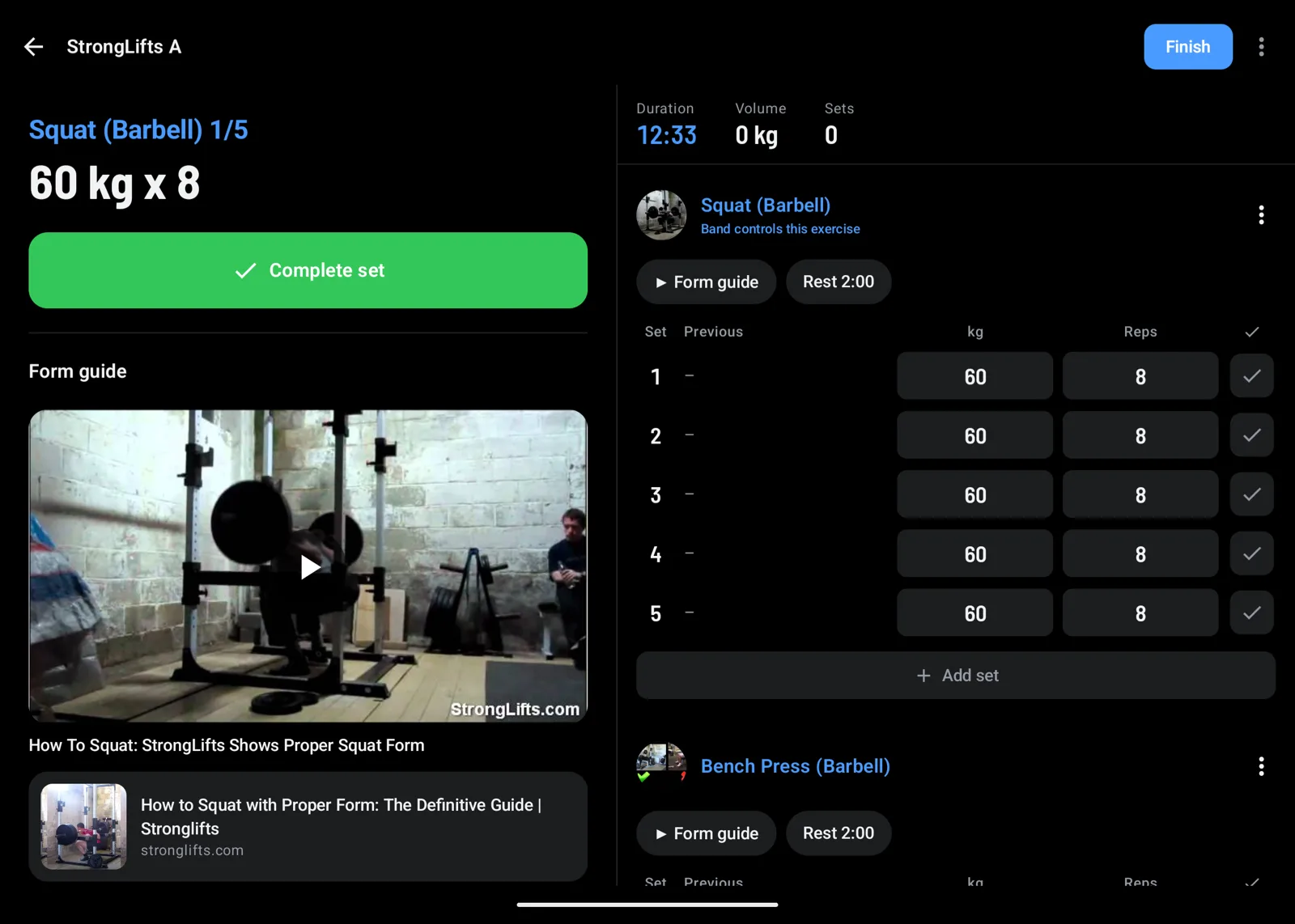Edit the kg field for squat set 4
Screen dimensions: 1295x924
click(x=974, y=553)
